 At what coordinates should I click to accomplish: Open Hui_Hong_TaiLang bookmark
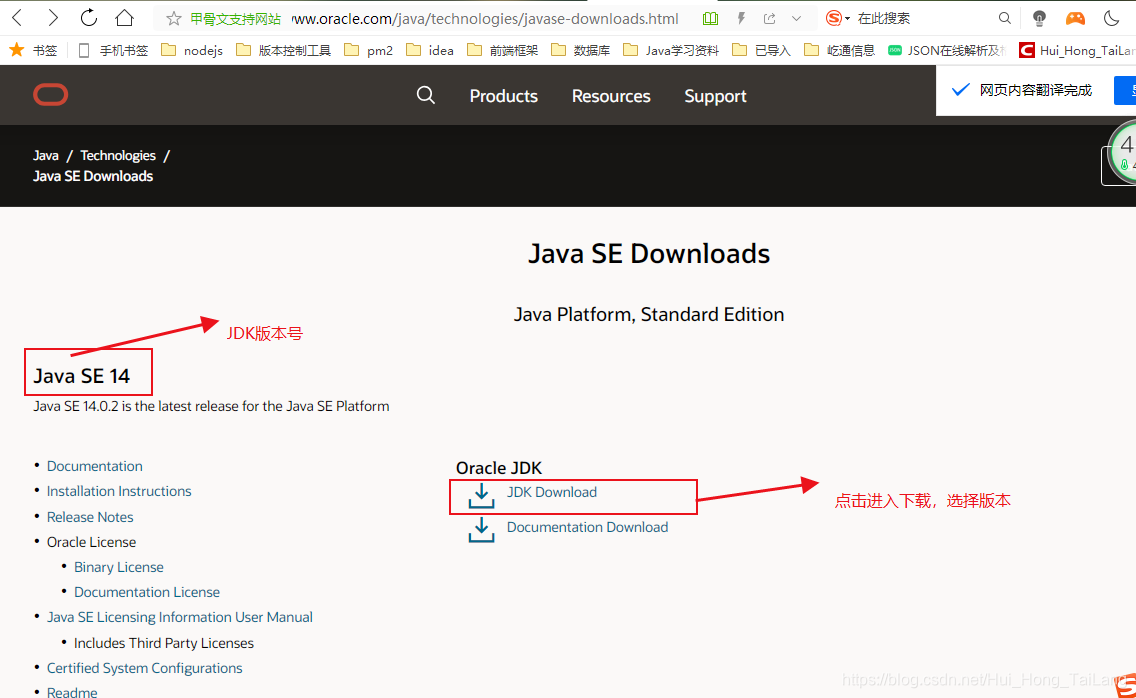pos(1077,50)
